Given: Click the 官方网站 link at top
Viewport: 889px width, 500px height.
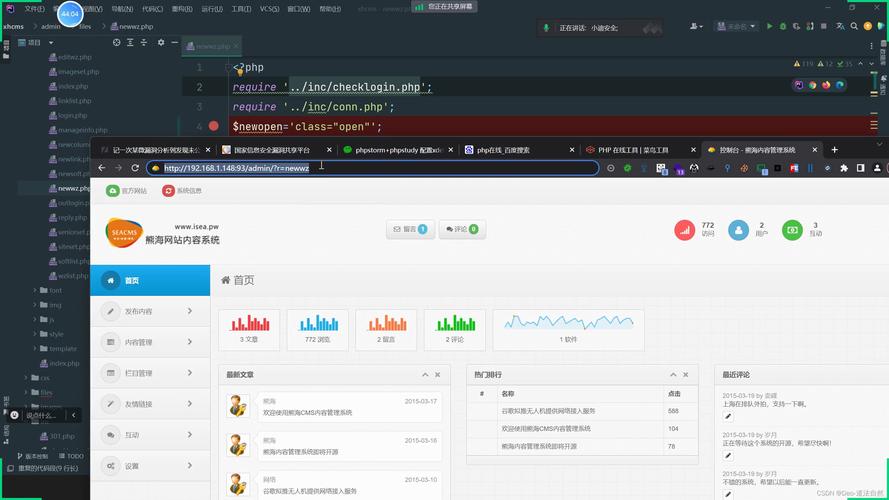Looking at the screenshot, I should click(x=127, y=190).
